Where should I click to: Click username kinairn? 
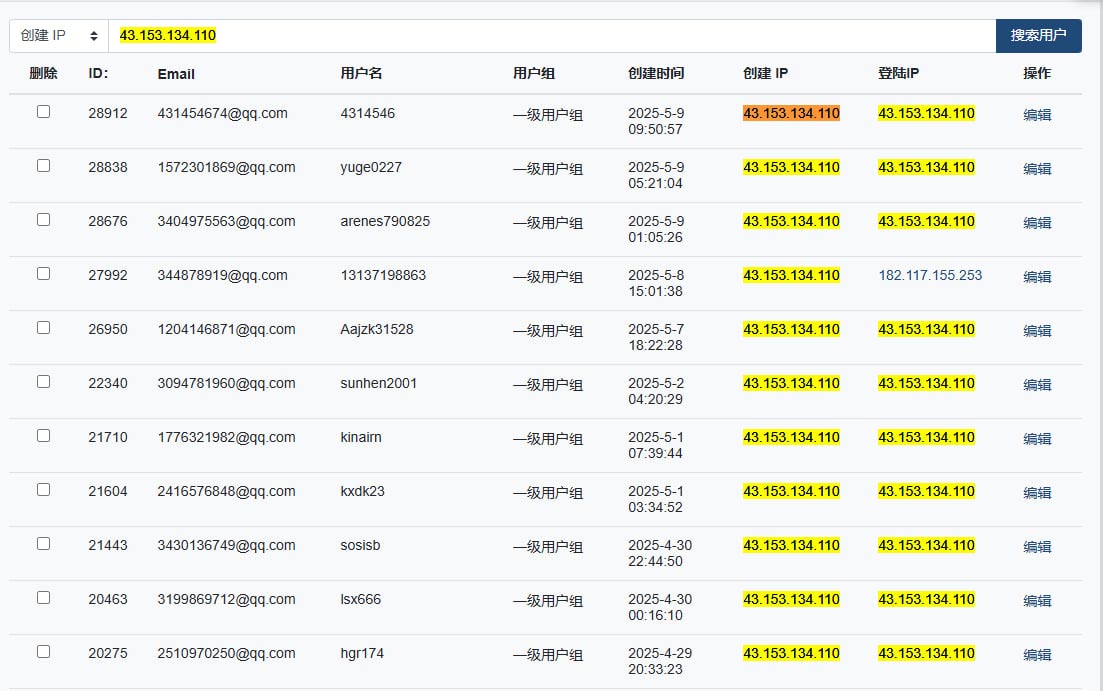click(x=361, y=438)
